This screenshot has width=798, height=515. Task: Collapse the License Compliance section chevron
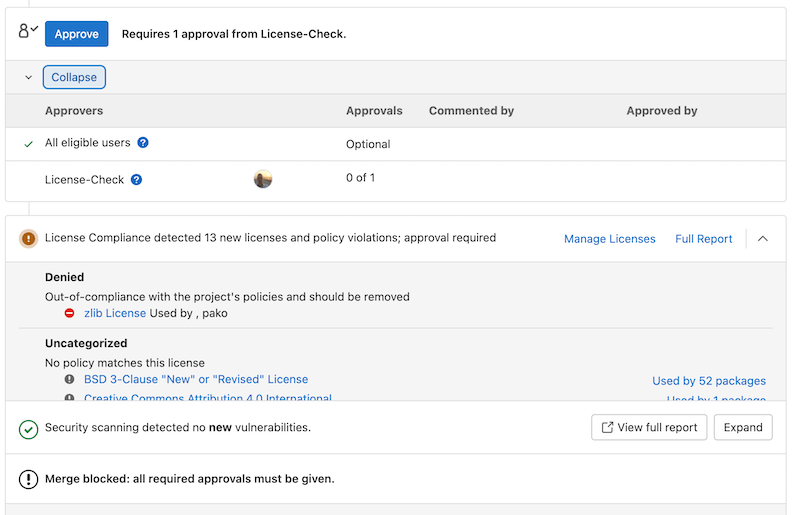tap(763, 239)
